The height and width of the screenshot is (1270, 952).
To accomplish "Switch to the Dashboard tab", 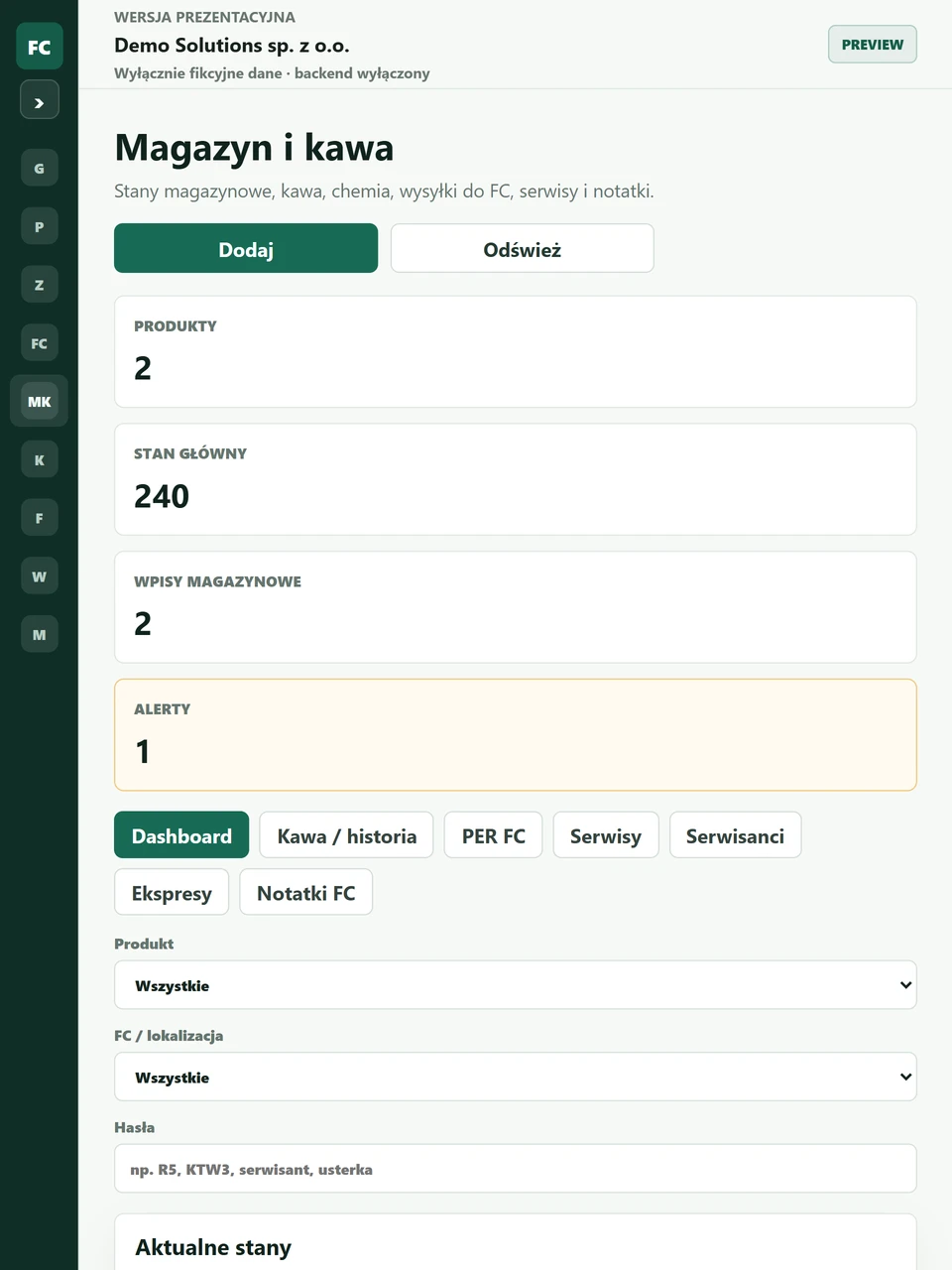I will [181, 835].
